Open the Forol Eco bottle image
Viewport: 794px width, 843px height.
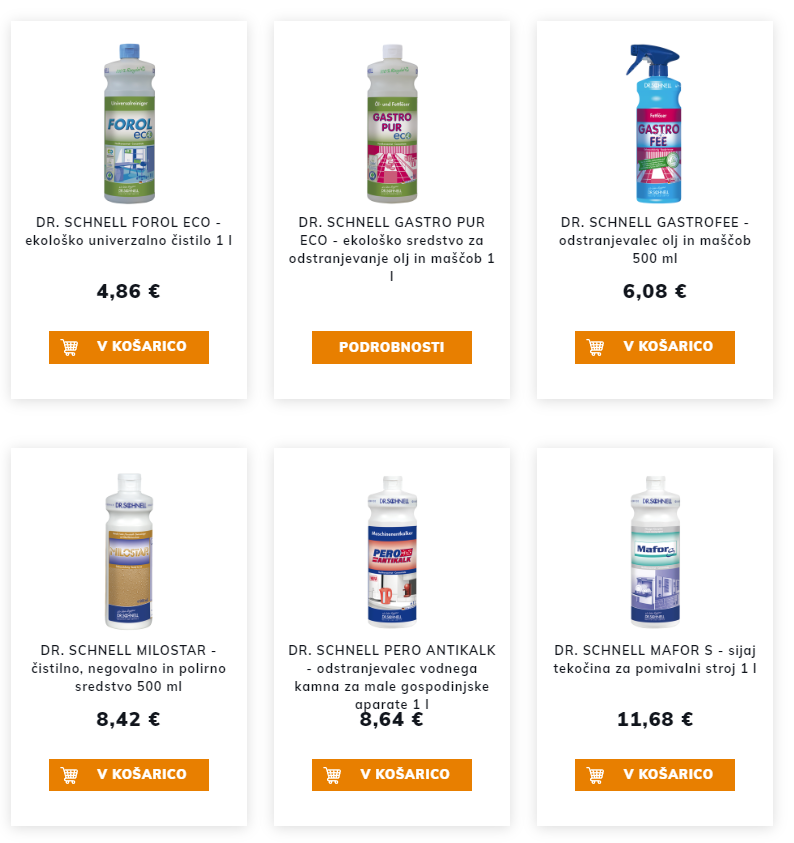click(129, 122)
